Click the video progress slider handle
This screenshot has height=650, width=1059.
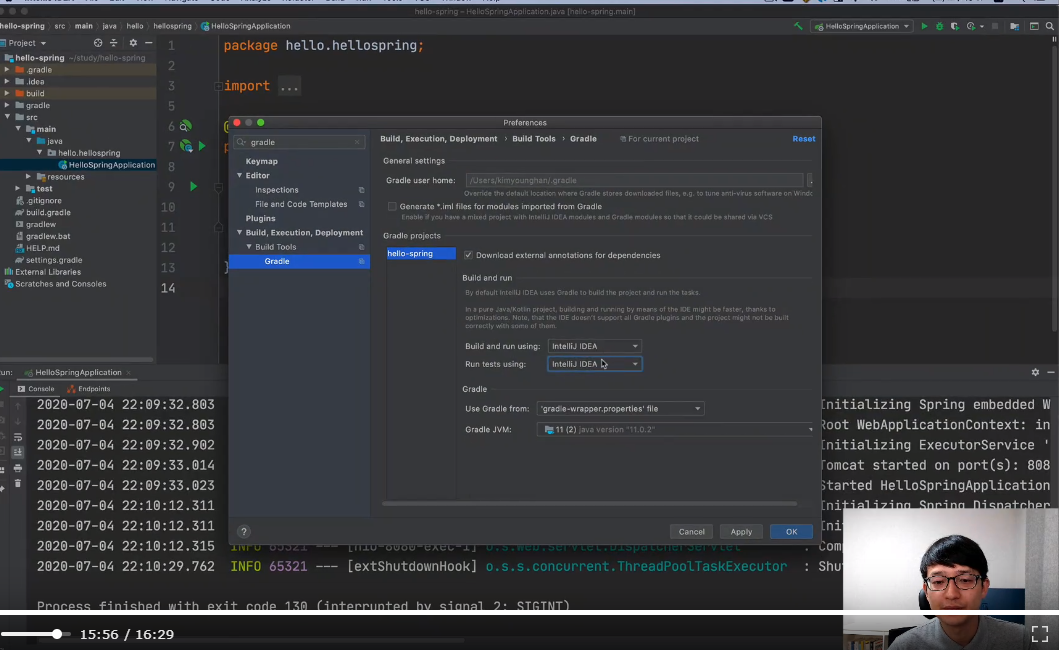pyautogui.click(x=57, y=634)
